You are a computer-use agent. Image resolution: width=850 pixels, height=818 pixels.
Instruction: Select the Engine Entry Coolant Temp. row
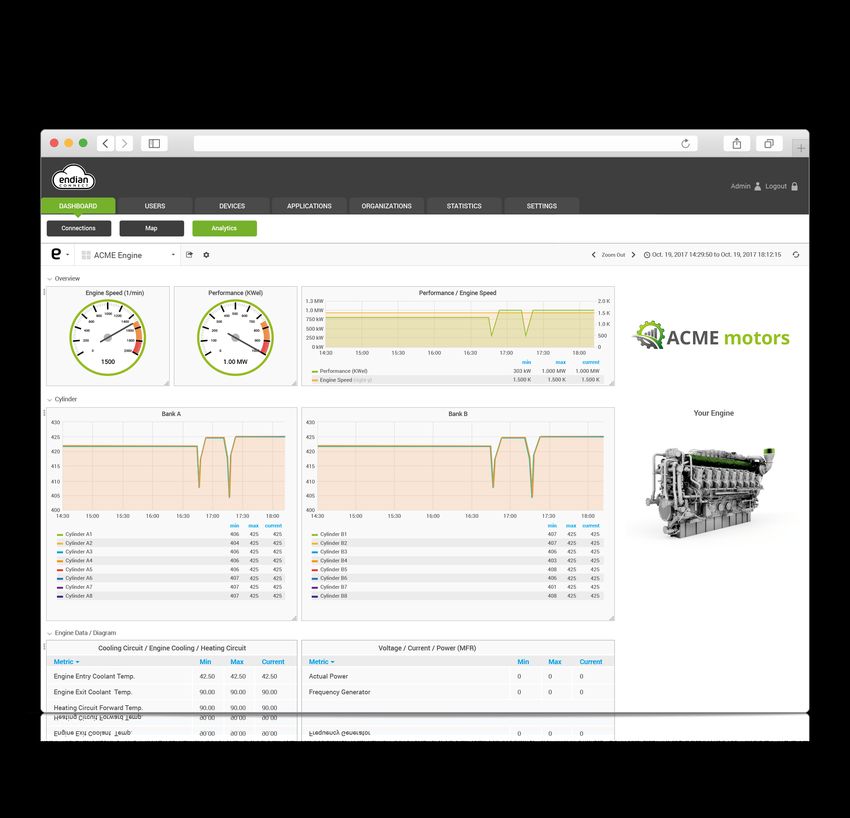172,677
